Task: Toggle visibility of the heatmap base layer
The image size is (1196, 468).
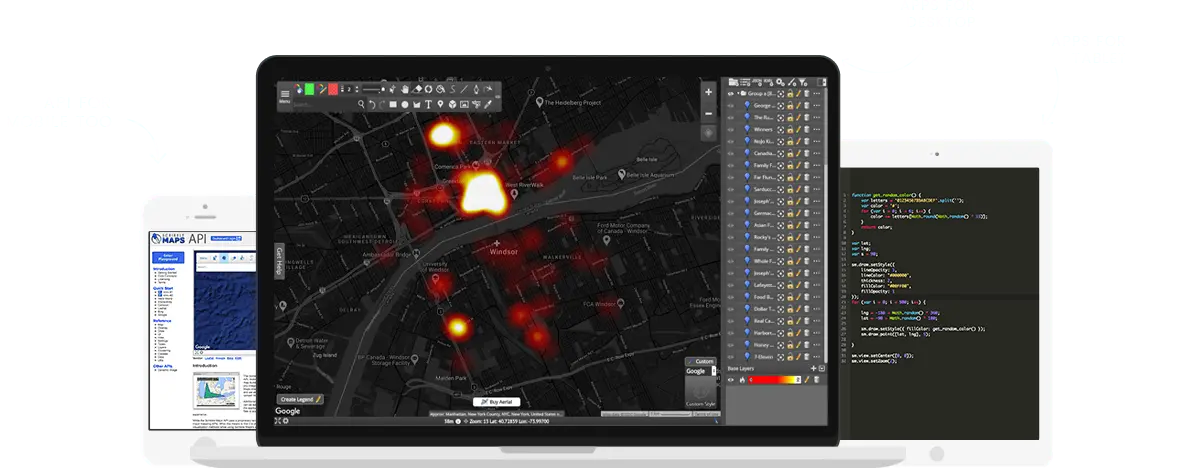Action: 731,380
